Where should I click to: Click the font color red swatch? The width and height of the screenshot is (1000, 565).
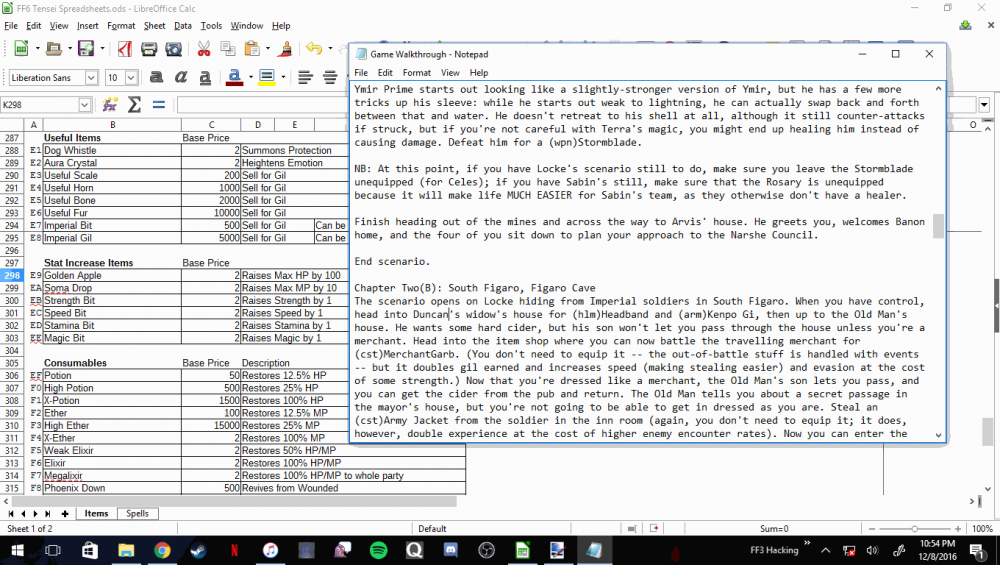[235, 78]
